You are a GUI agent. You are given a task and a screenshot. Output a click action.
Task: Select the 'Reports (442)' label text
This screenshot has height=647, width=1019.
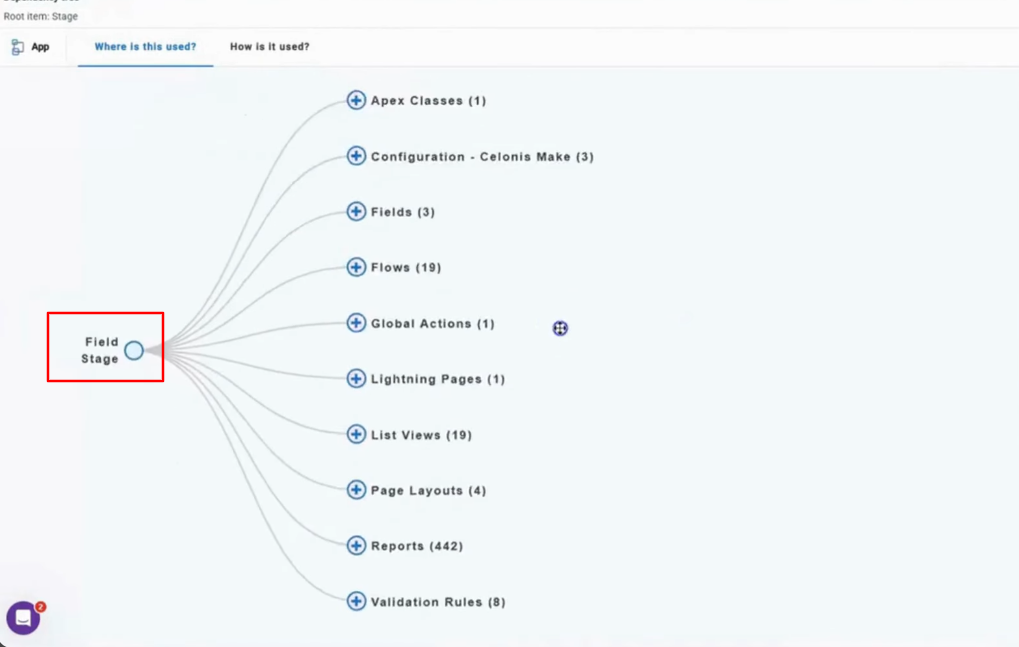click(x=417, y=546)
